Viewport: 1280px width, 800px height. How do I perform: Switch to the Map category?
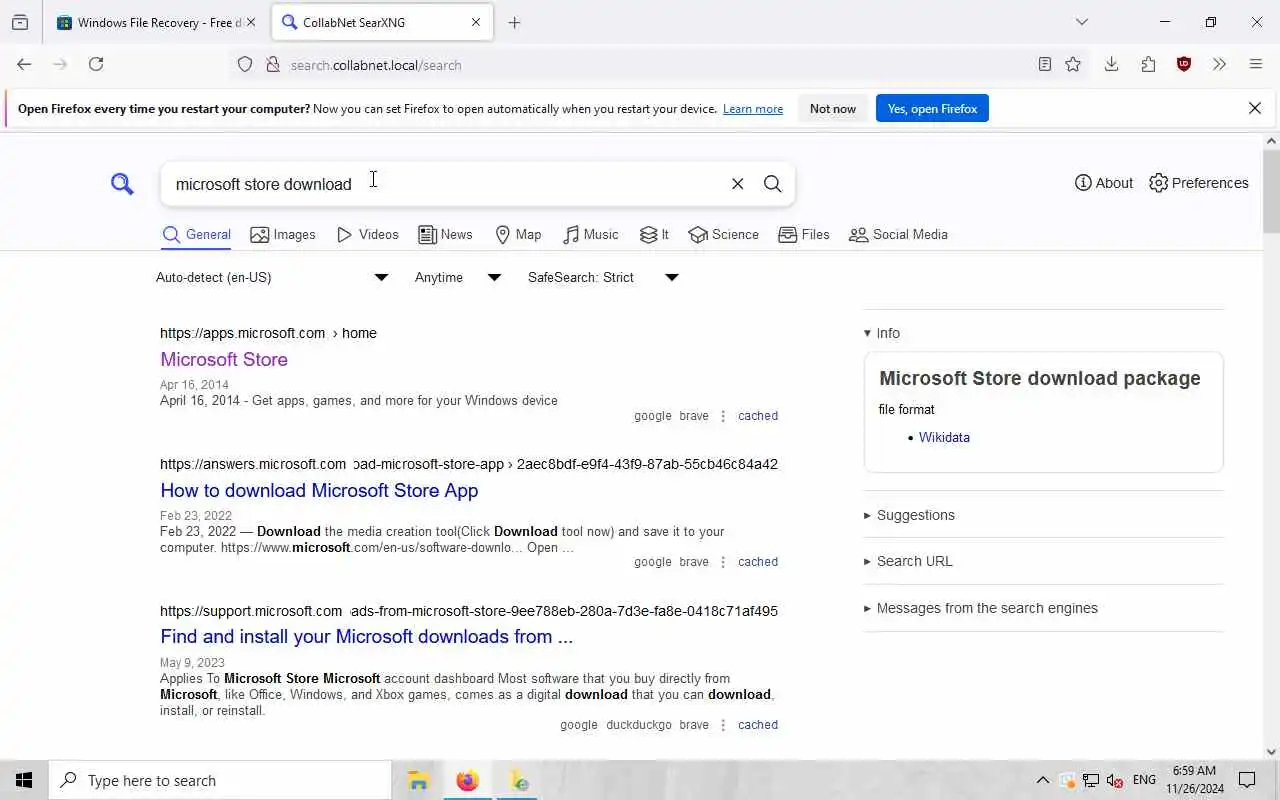tap(518, 234)
